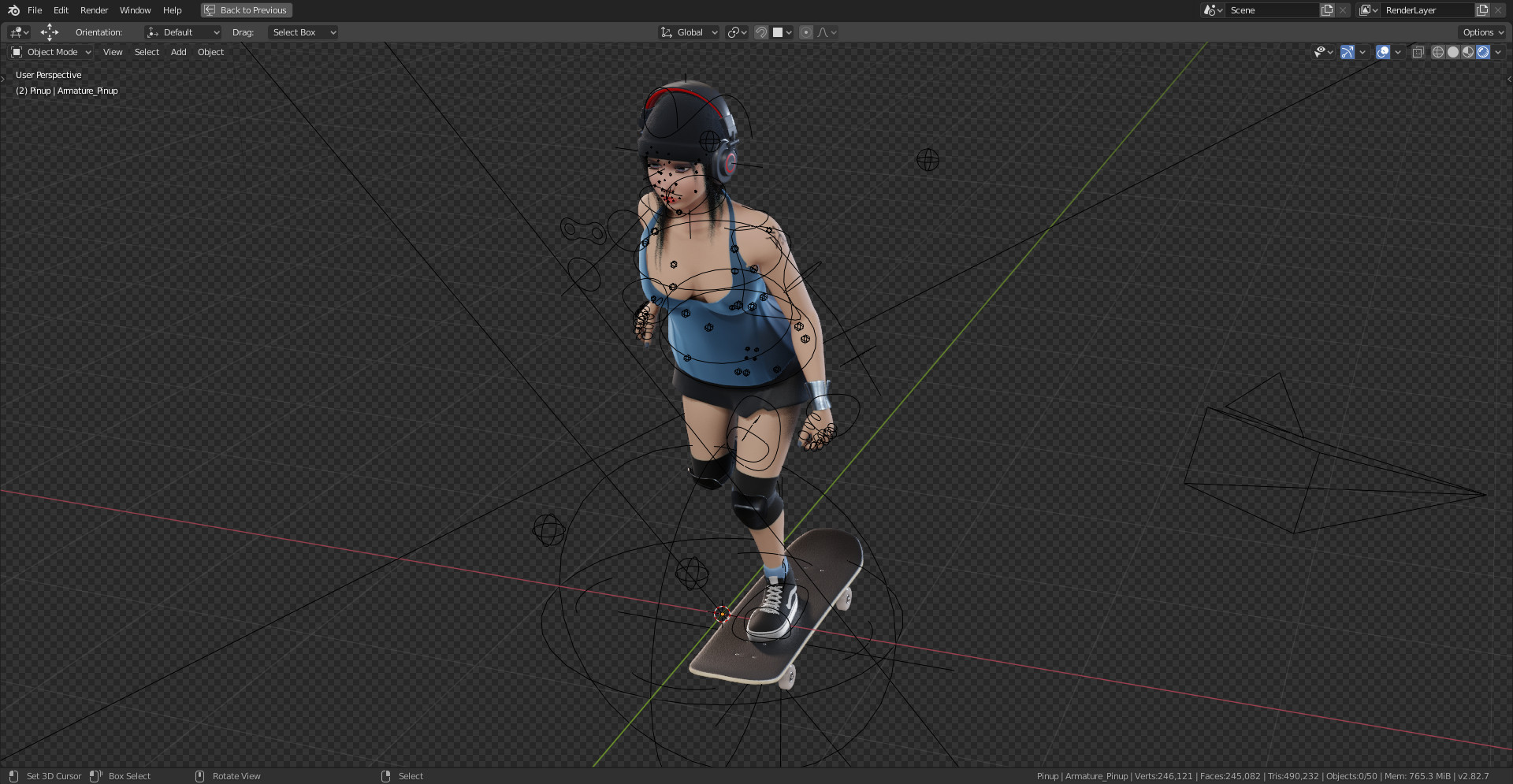This screenshot has width=1513, height=784.
Task: Click the Objects:0/50 statistic
Action: coord(1351,776)
